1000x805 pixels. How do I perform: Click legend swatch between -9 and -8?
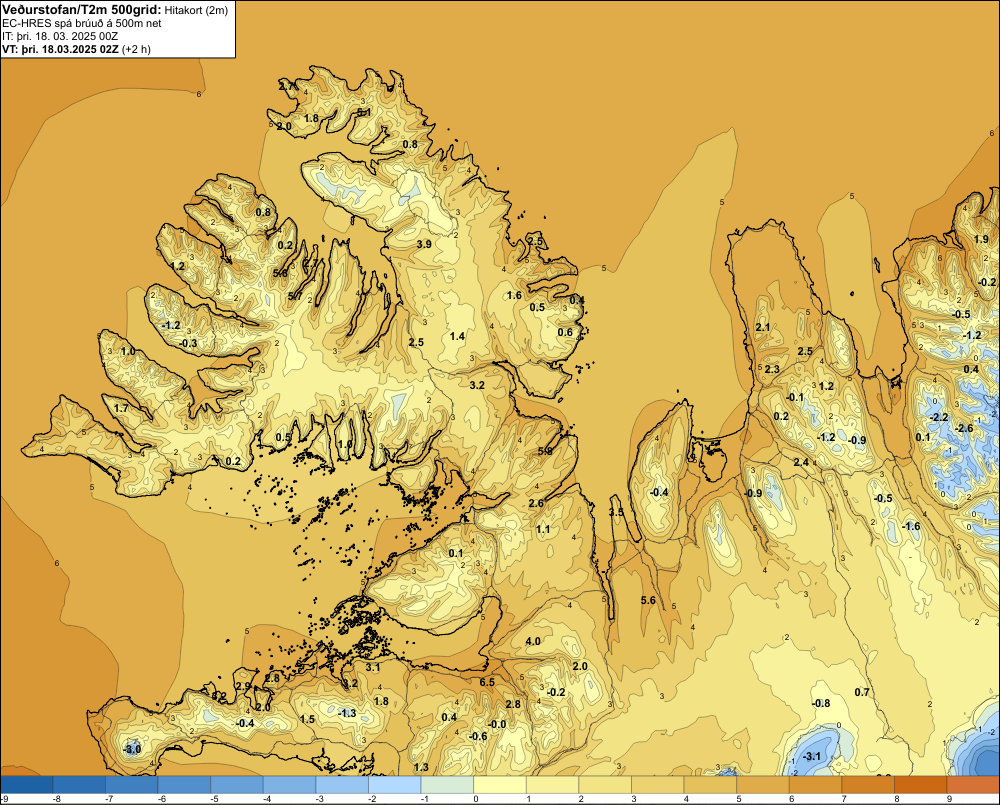(27, 784)
